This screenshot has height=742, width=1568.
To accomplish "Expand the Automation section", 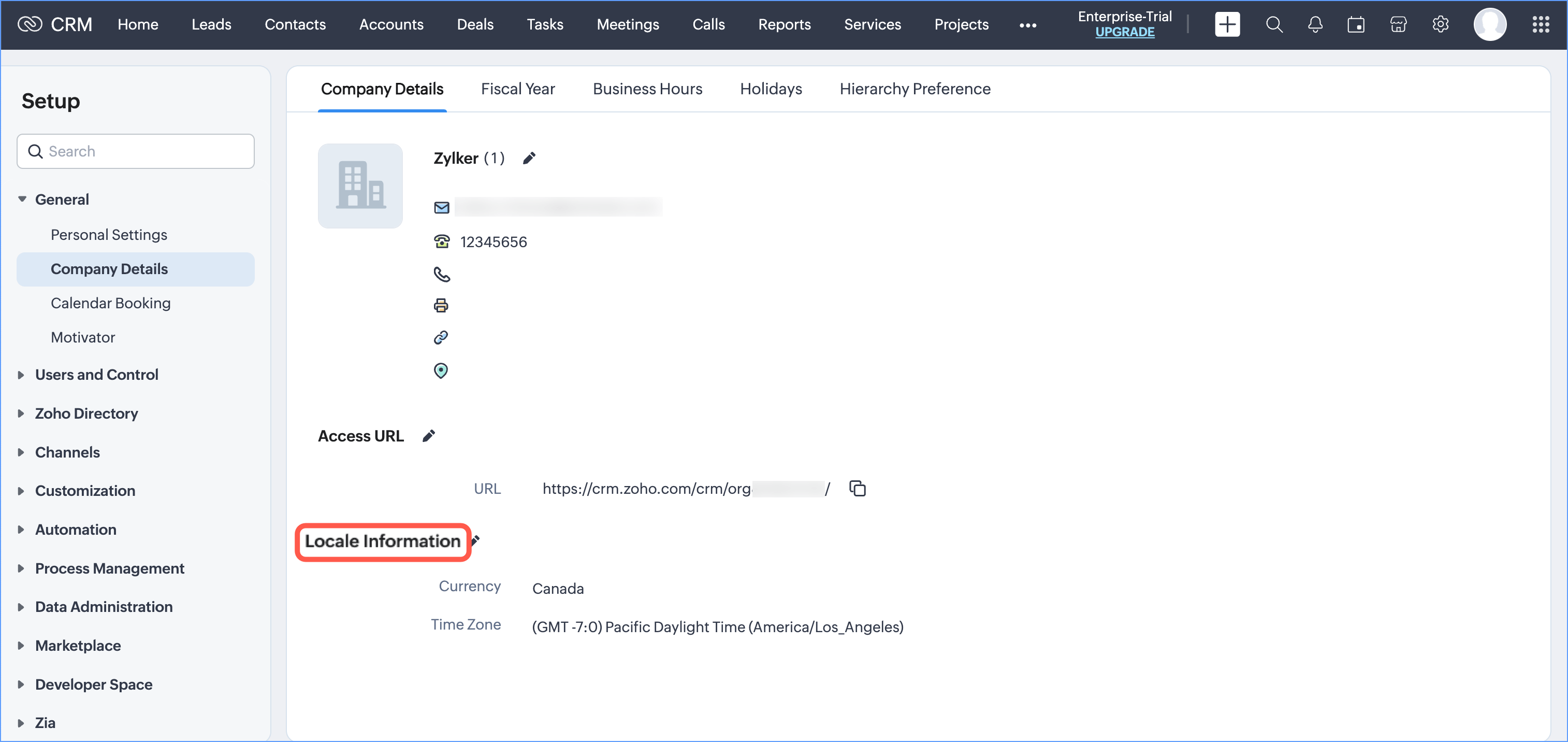I will pos(21,530).
